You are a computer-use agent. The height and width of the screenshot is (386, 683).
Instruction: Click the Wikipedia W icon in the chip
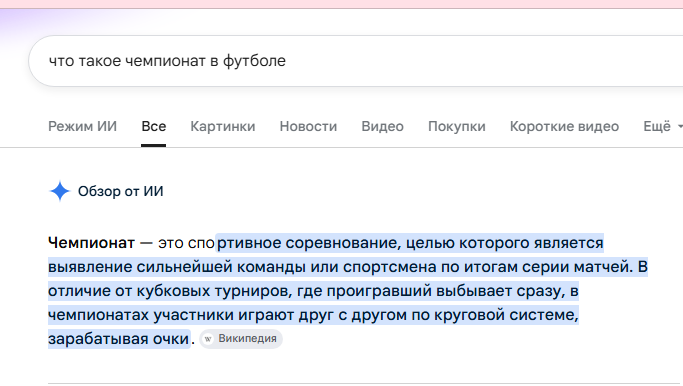point(208,339)
